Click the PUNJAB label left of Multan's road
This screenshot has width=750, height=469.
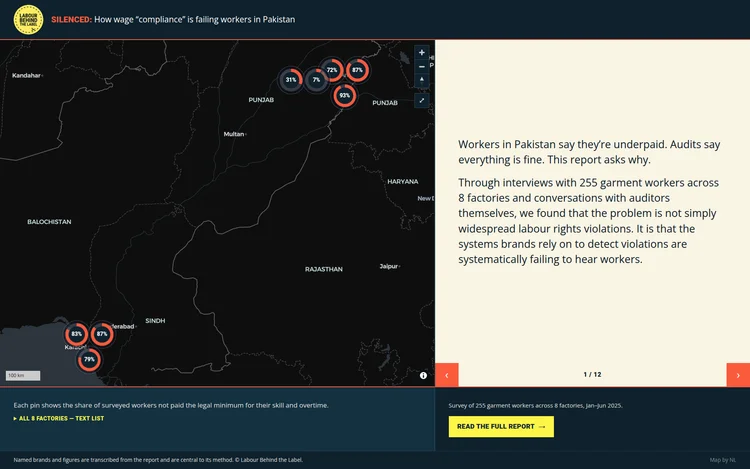pos(261,100)
